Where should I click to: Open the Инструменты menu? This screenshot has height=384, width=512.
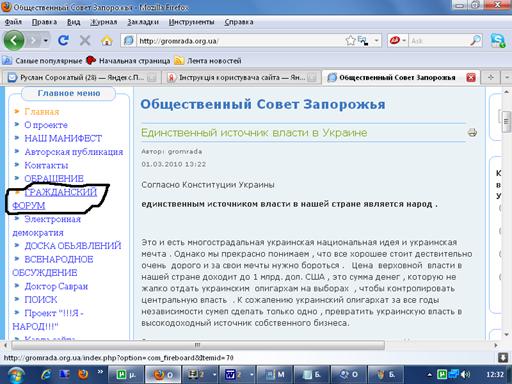coord(191,22)
